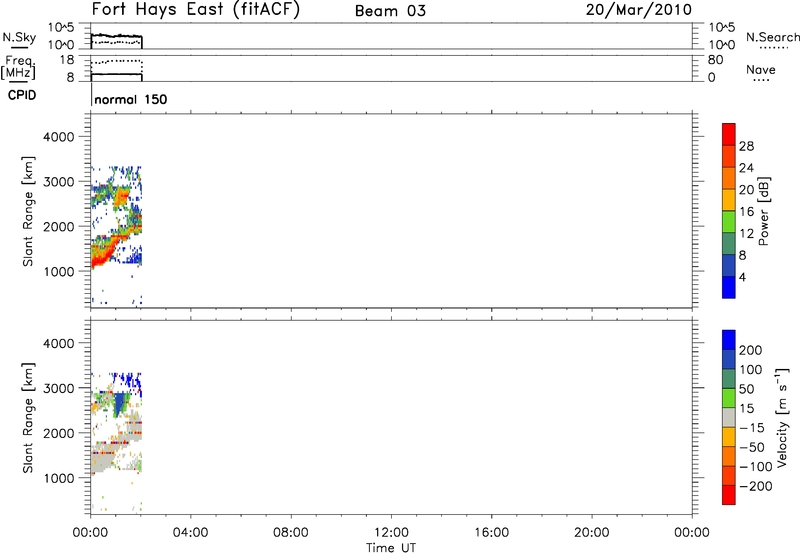800x554 pixels.
Task: Click the blue bottom of power color bar
Action: point(729,287)
